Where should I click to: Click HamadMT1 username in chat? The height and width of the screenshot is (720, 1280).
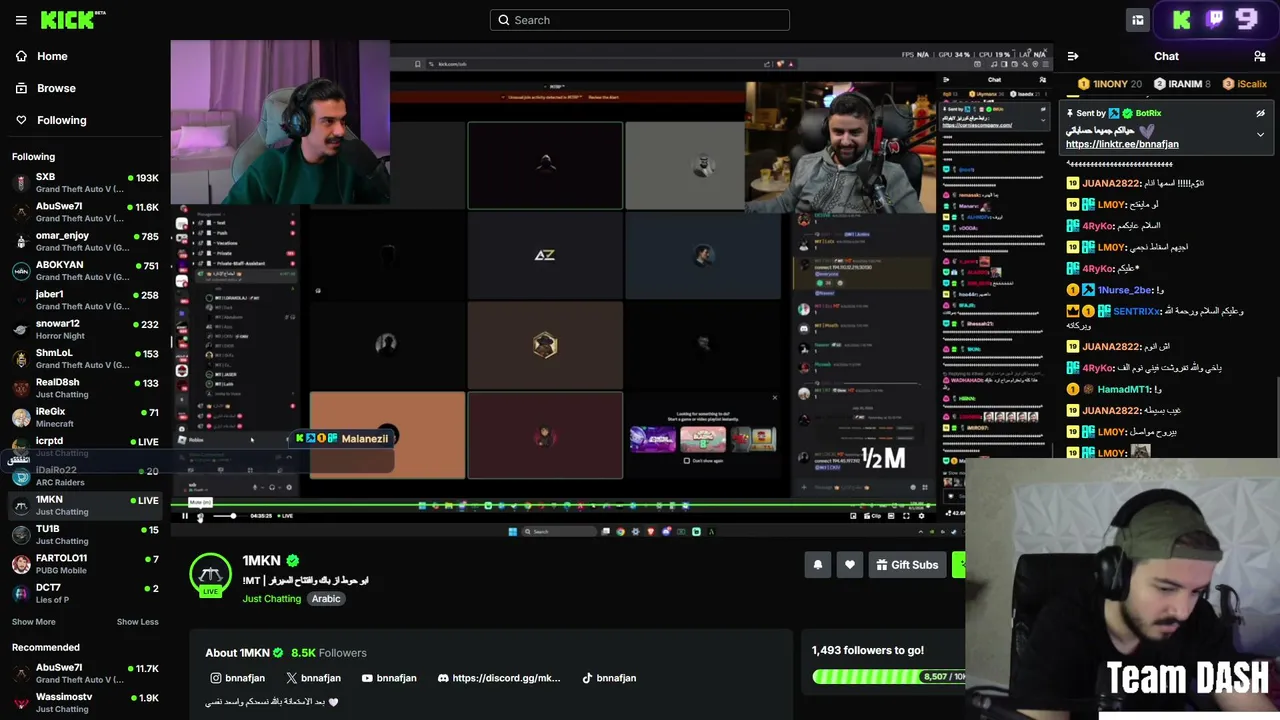(1124, 389)
